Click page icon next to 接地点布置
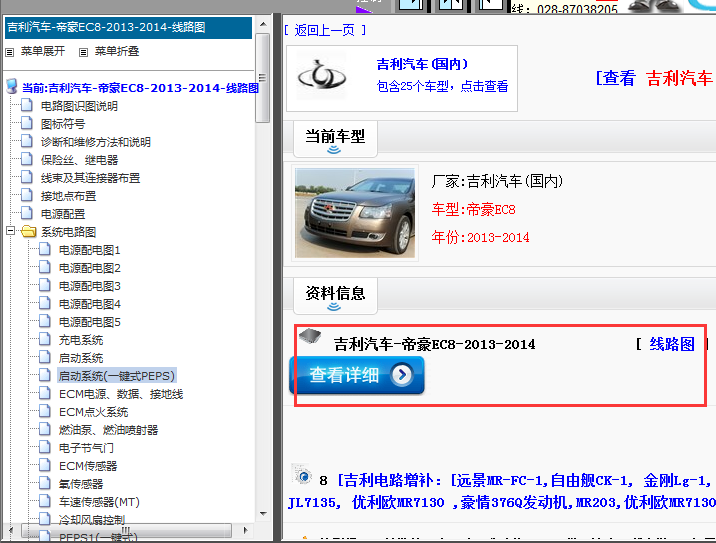This screenshot has width=716, height=543. pyautogui.click(x=27, y=195)
